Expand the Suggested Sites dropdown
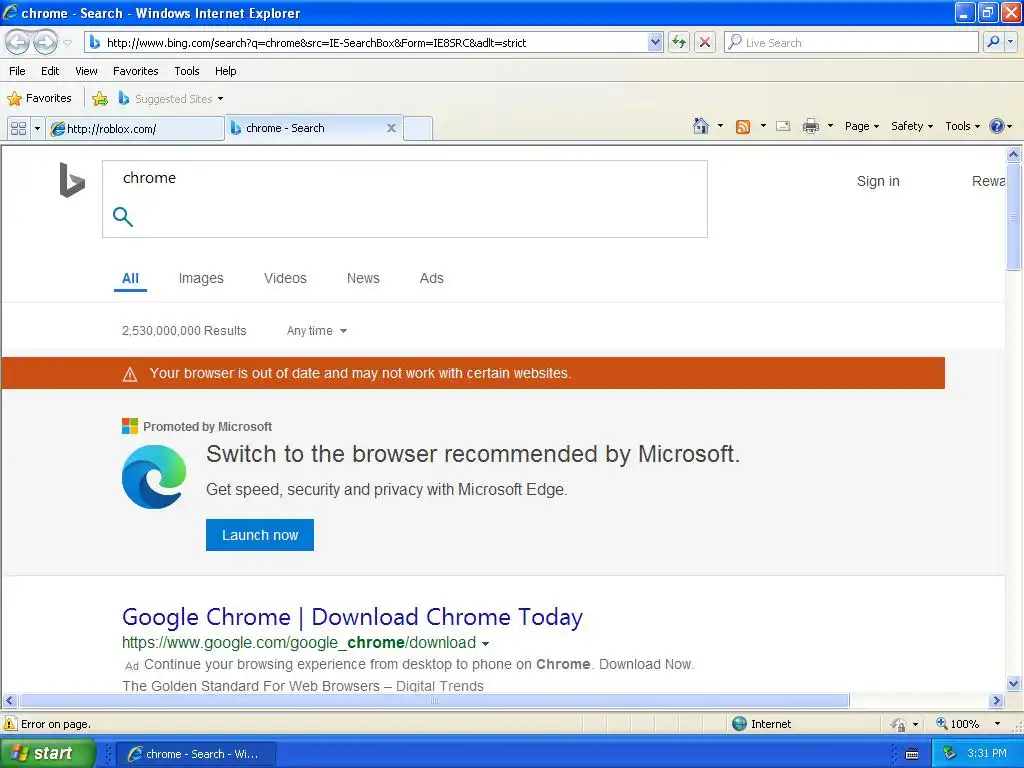The height and width of the screenshot is (768, 1024). click(220, 99)
